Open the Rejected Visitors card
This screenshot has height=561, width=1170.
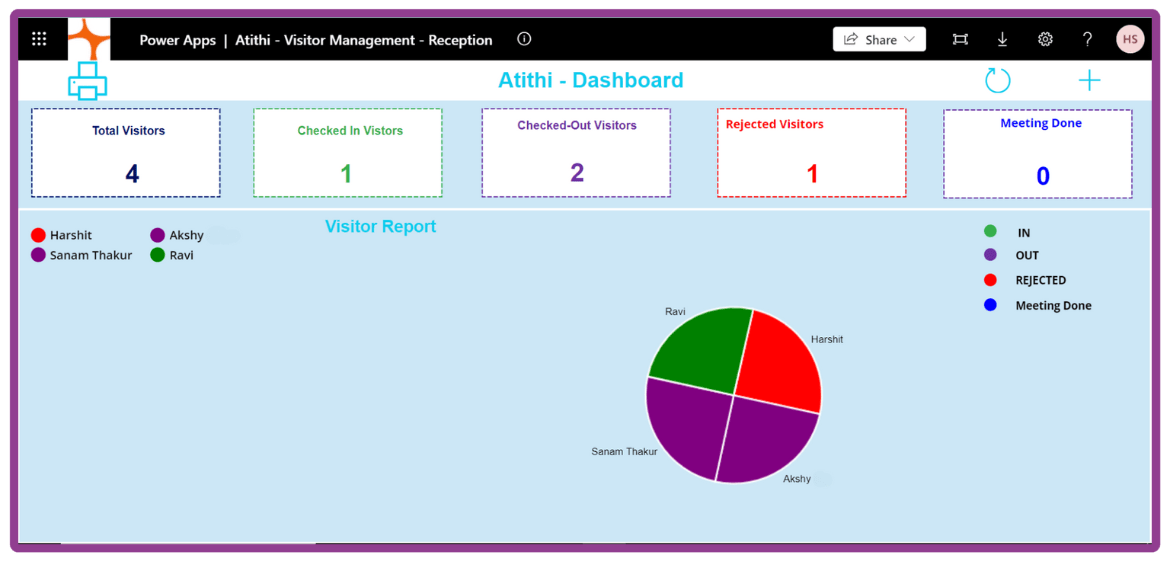(811, 153)
